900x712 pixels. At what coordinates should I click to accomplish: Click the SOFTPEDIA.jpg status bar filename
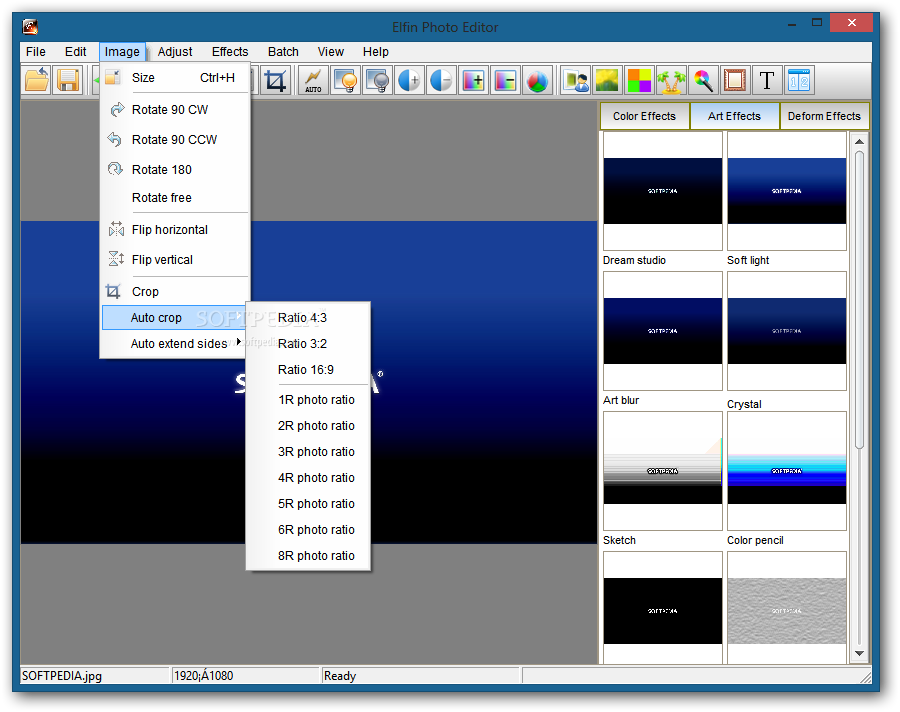coord(61,676)
